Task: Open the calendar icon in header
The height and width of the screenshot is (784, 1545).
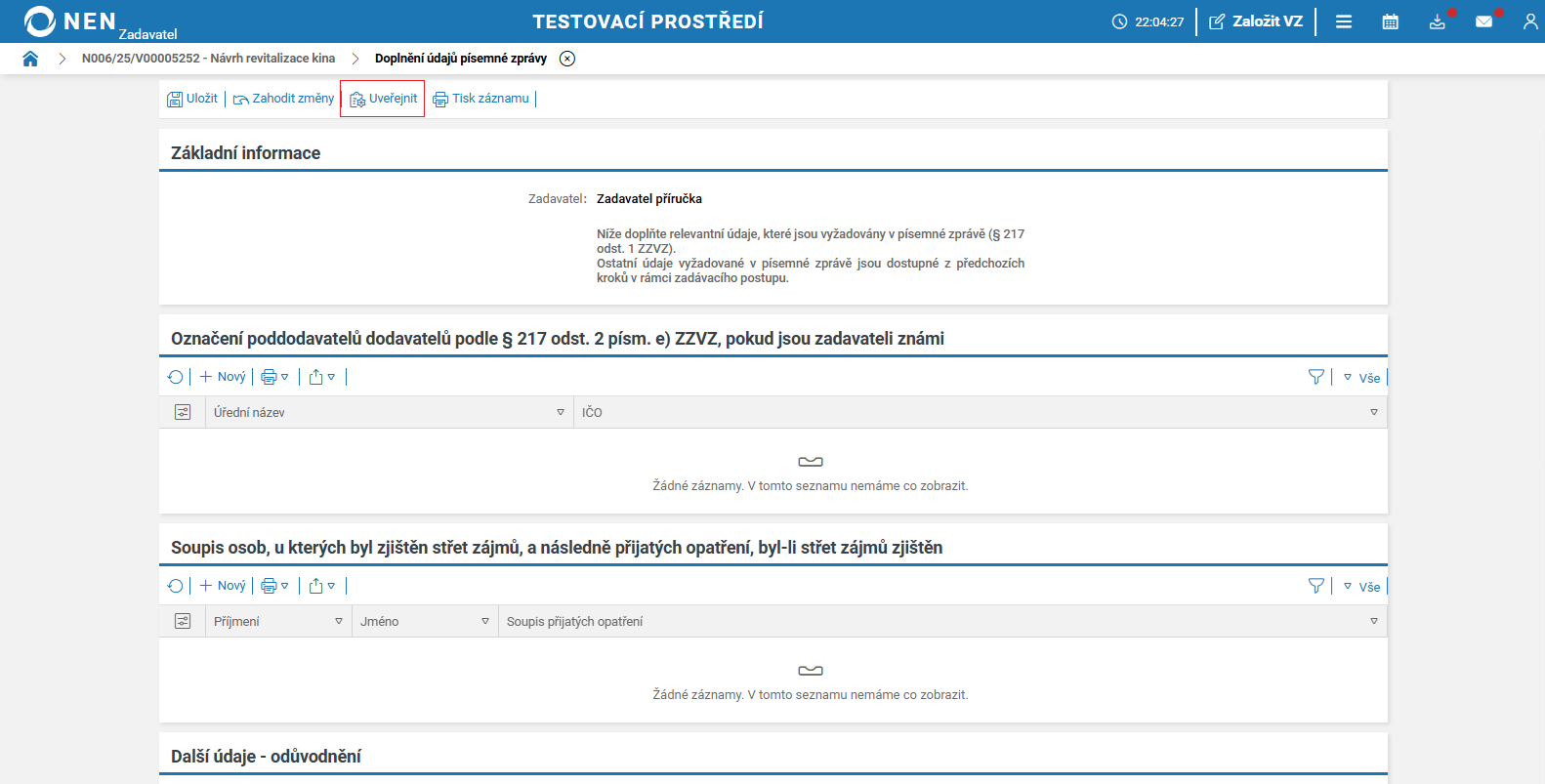Action: 1391,21
